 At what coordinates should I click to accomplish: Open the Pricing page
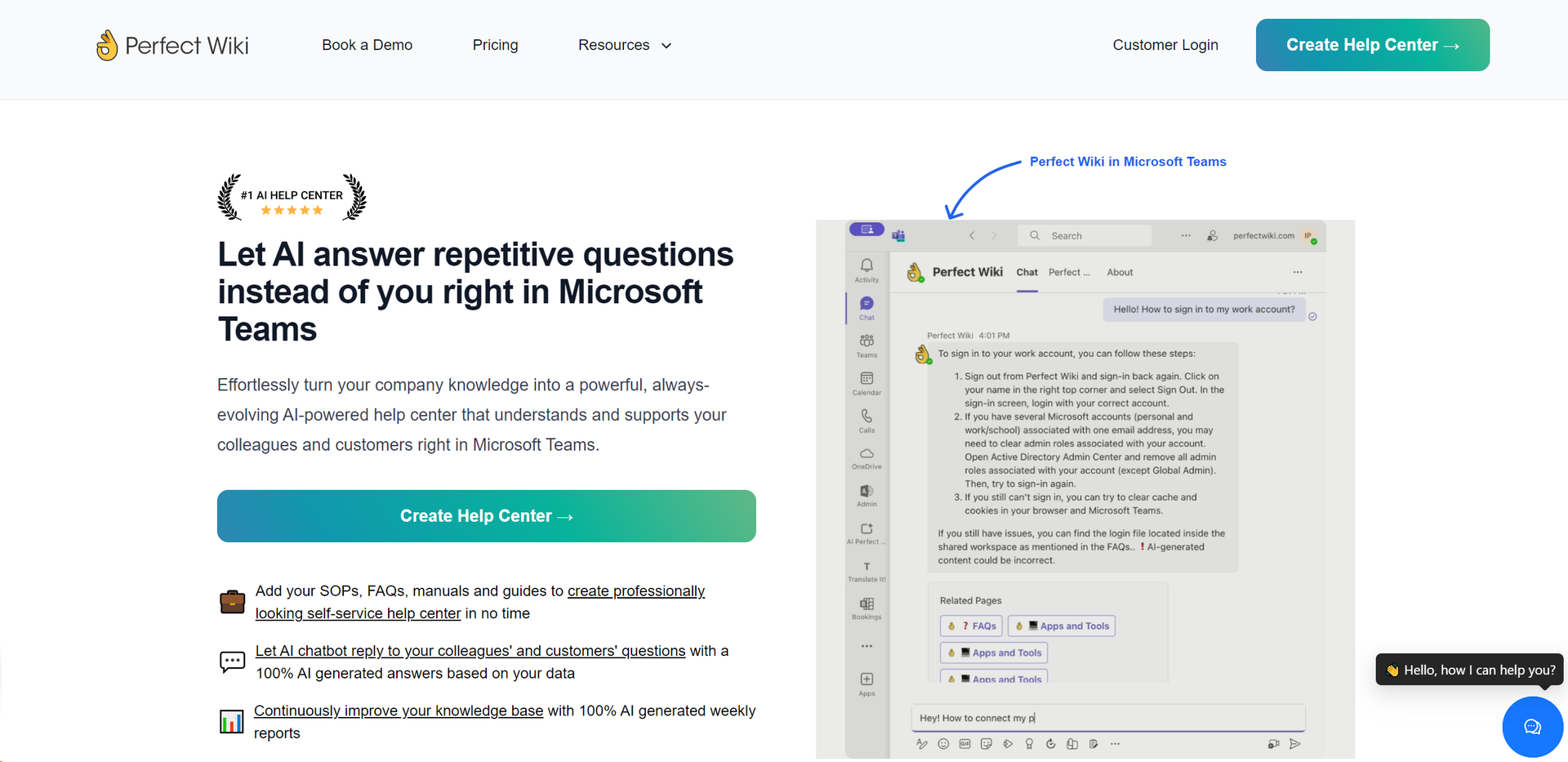(x=495, y=45)
